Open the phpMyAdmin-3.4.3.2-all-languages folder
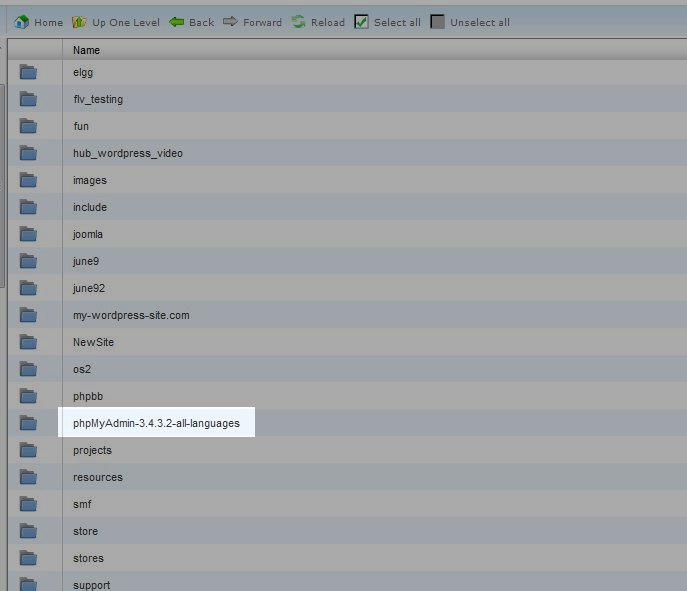 [x=156, y=423]
